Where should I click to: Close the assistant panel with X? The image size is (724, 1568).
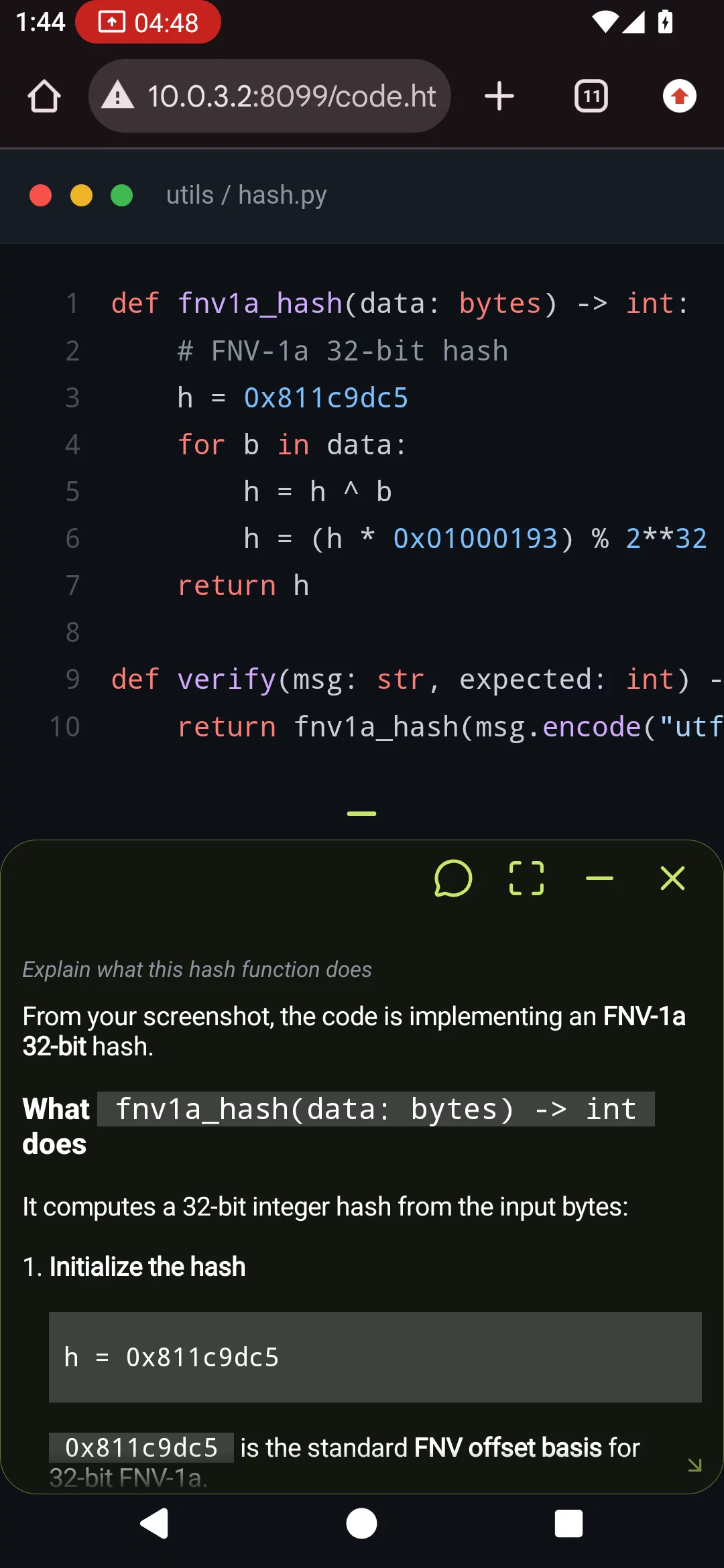tap(672, 878)
